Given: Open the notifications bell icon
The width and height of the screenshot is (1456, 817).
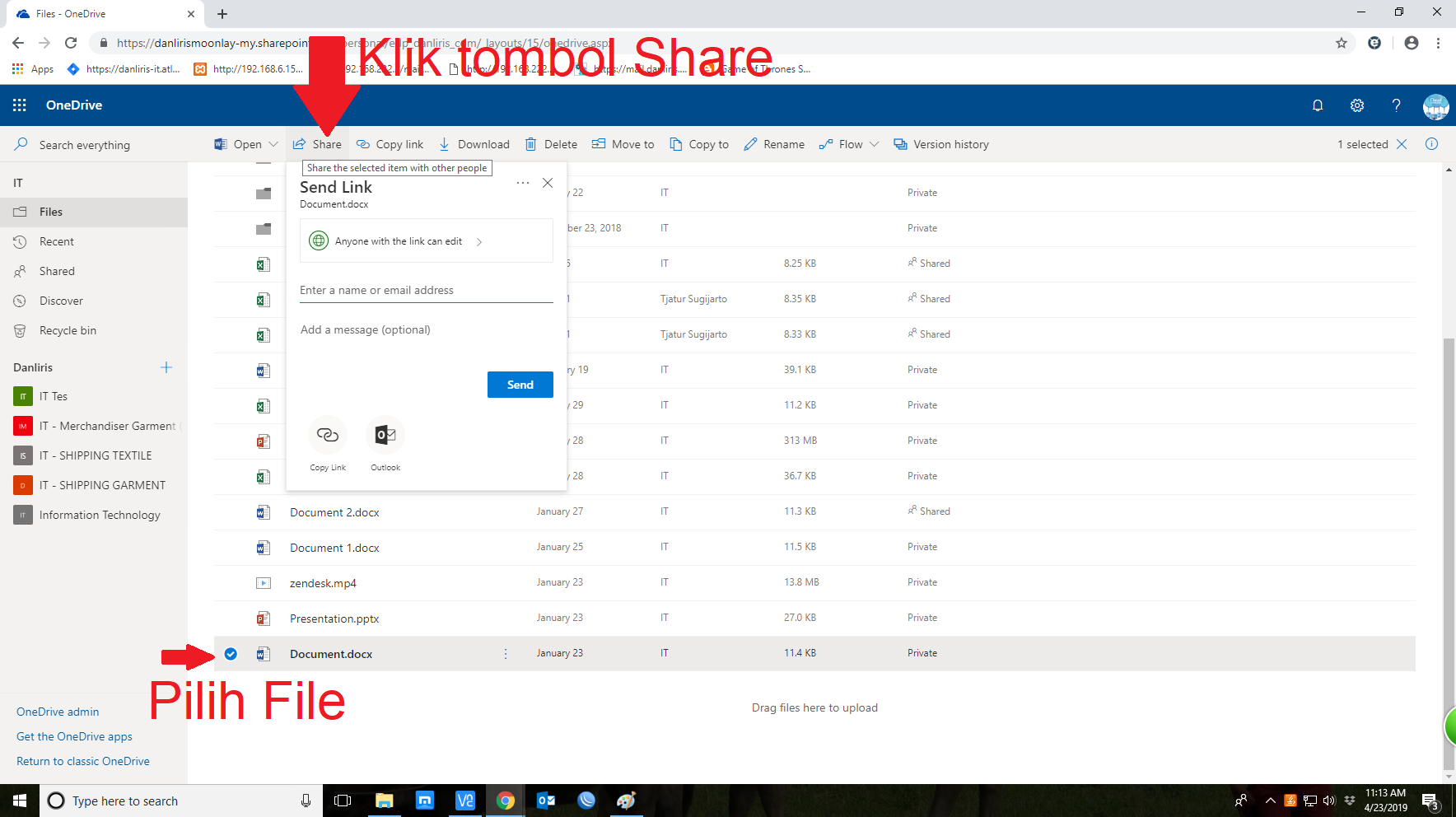Looking at the screenshot, I should click(x=1318, y=105).
